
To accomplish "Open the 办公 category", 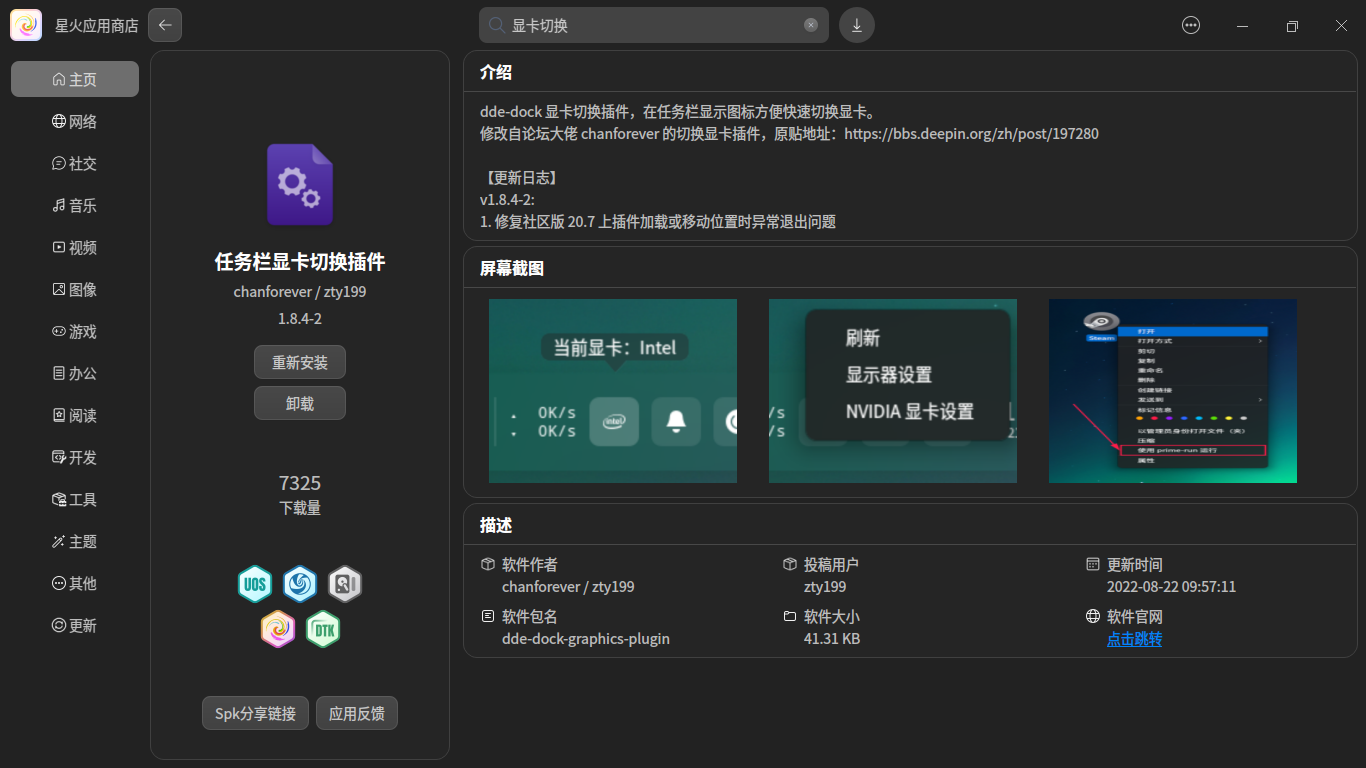I will click(75, 373).
